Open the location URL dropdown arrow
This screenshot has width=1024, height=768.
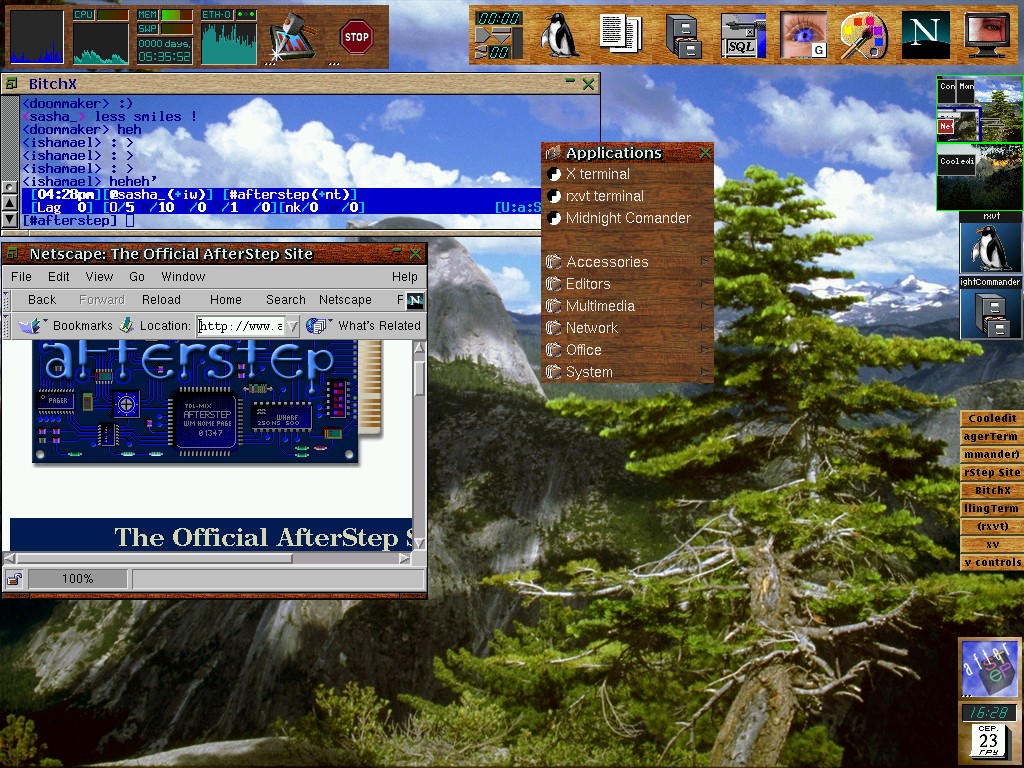pos(291,326)
